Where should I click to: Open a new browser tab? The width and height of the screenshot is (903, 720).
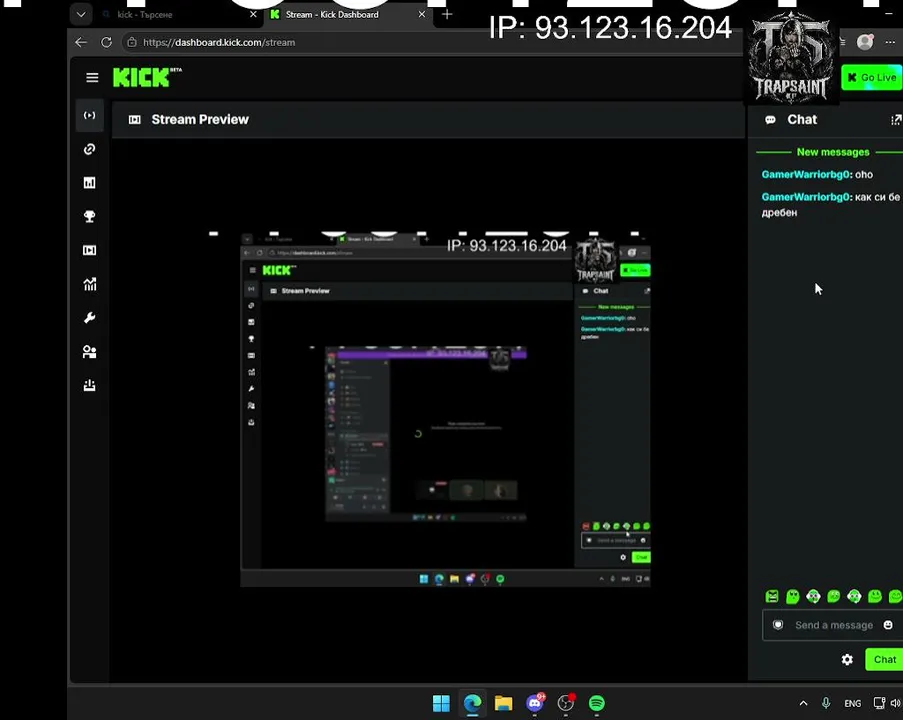pos(447,14)
